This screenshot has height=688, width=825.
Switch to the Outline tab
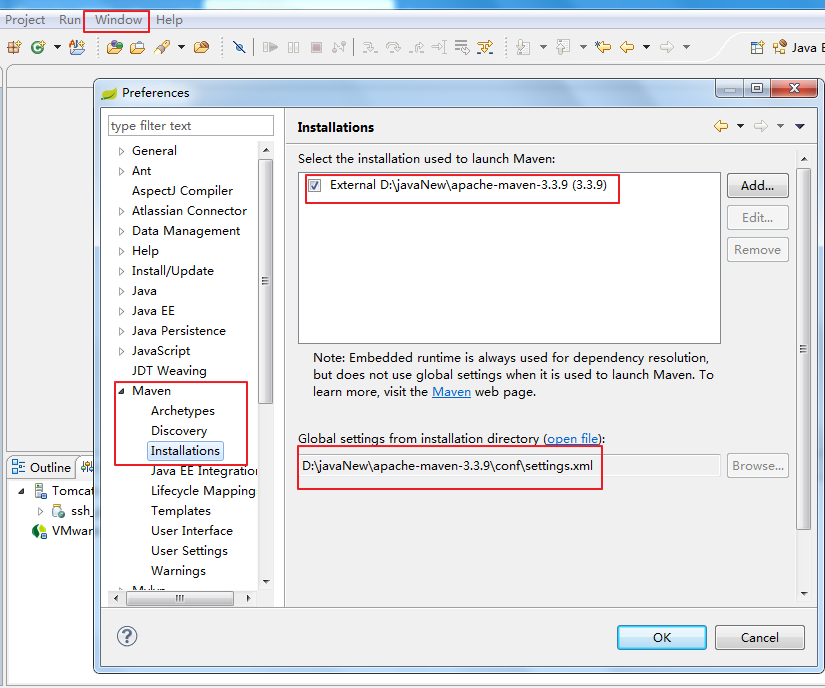42,467
